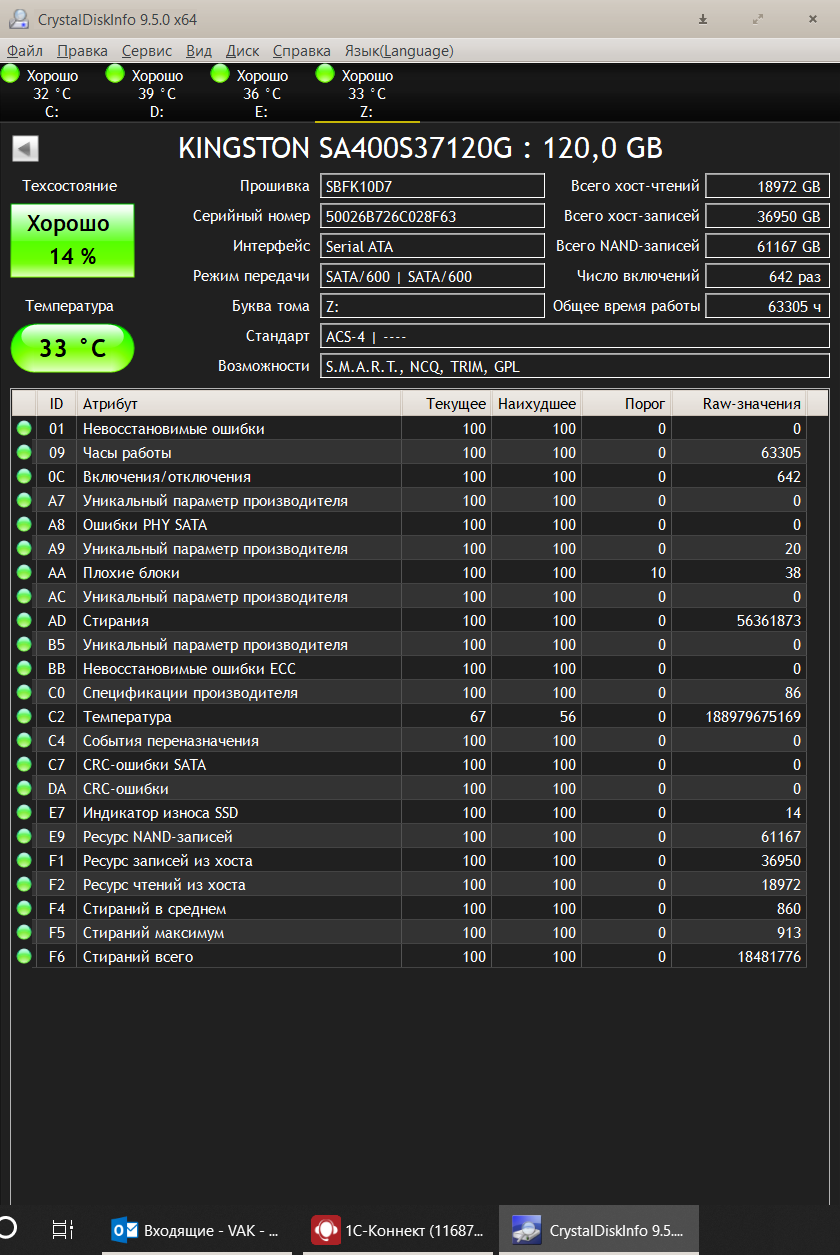Viewport: 840px width, 1260px height.
Task: Open the Диск menu
Action: (243, 51)
